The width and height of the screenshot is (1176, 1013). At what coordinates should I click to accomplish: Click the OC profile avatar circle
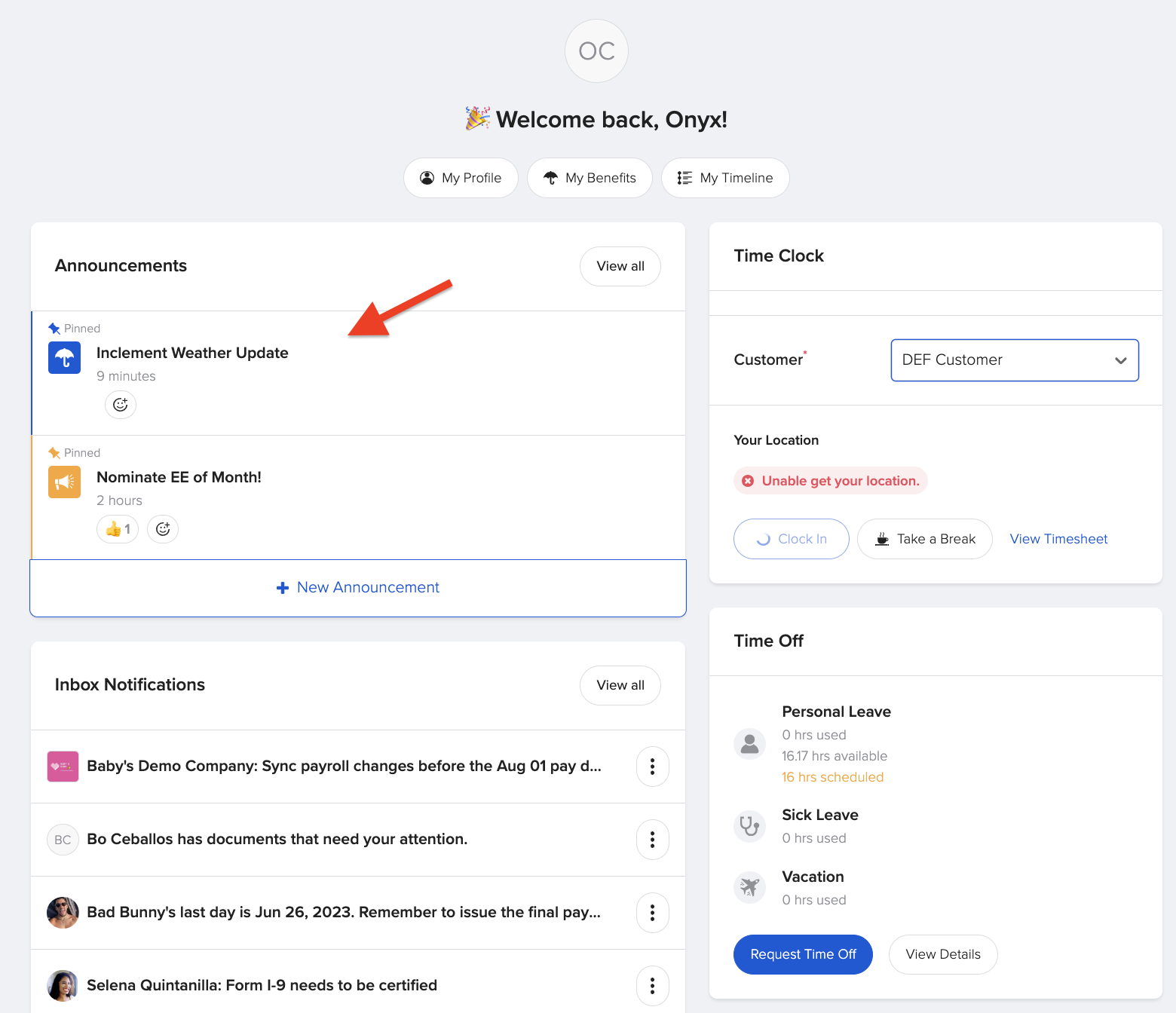pyautogui.click(x=596, y=50)
